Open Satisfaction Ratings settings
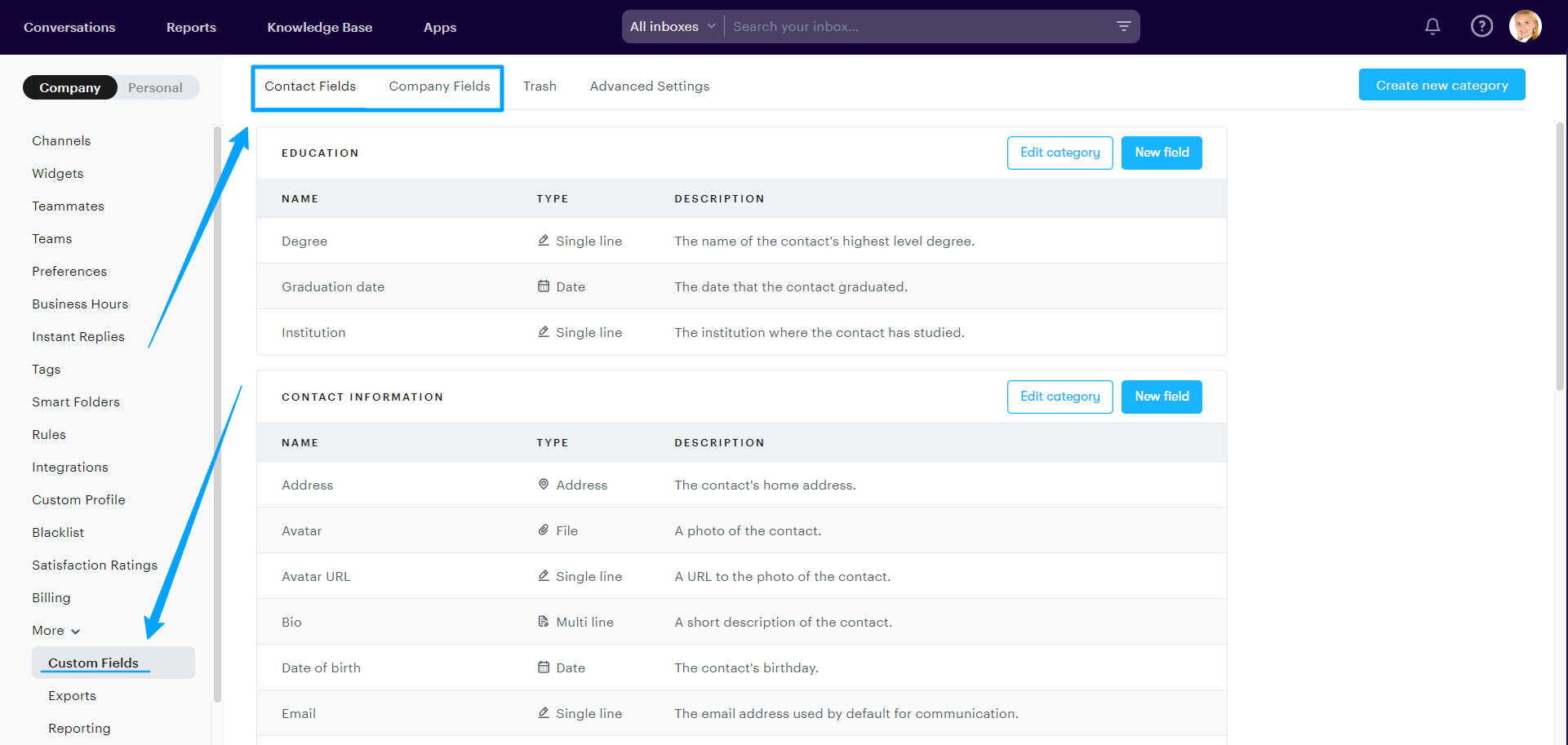This screenshot has width=1568, height=745. 95,565
